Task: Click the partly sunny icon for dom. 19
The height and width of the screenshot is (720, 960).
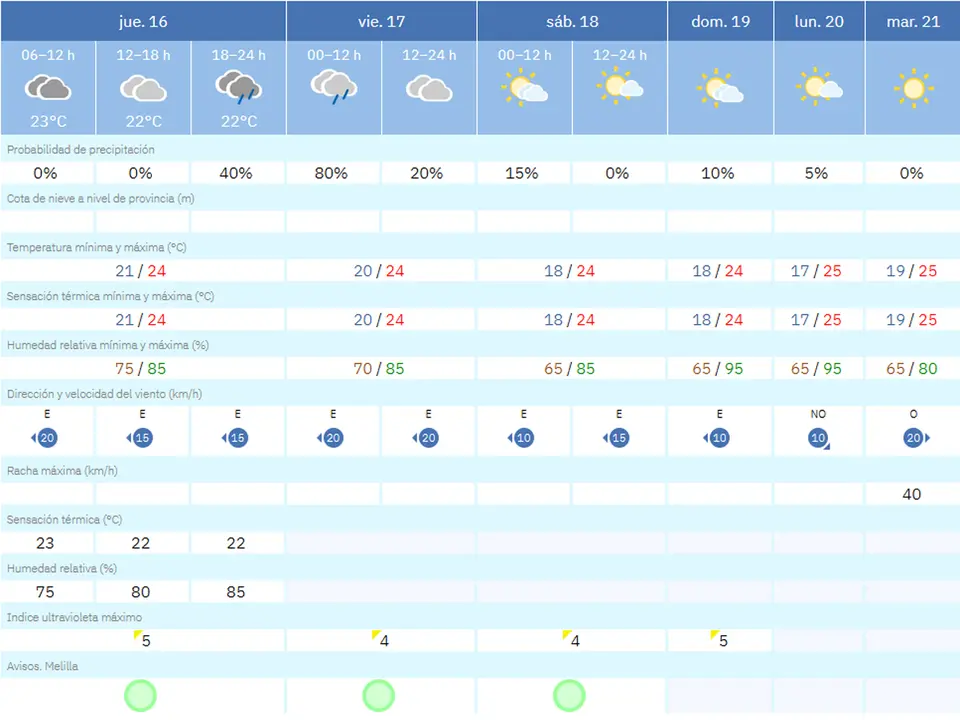Action: 720,89
